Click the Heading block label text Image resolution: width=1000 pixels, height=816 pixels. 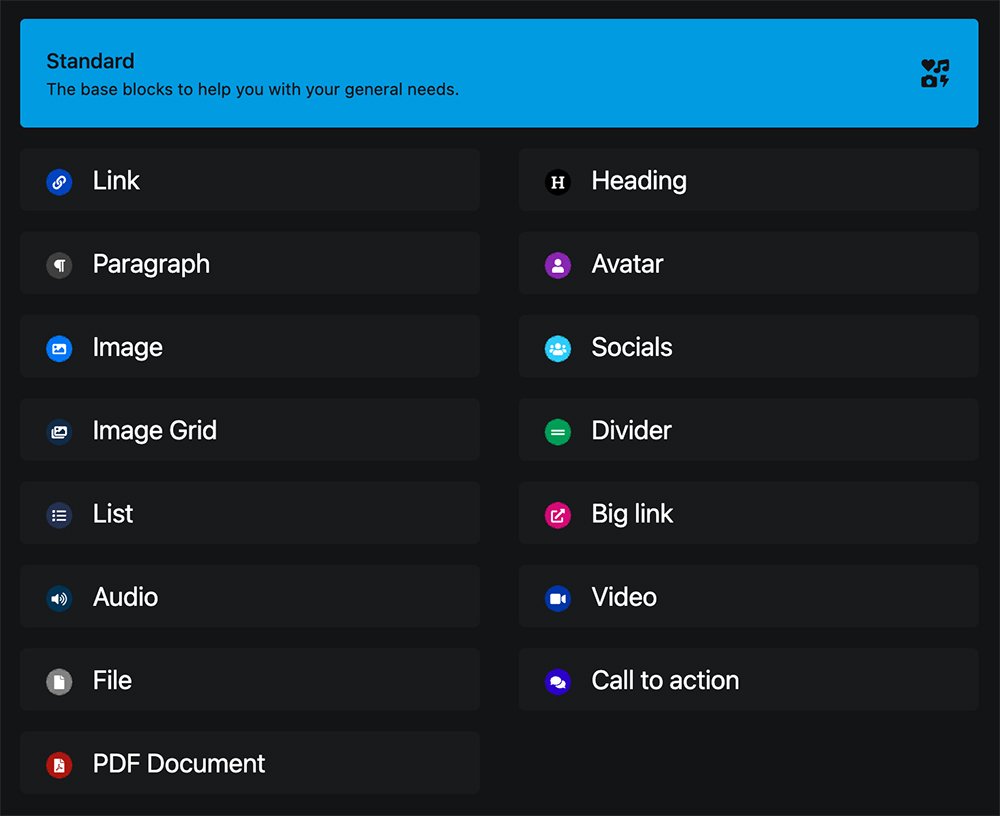[639, 181]
